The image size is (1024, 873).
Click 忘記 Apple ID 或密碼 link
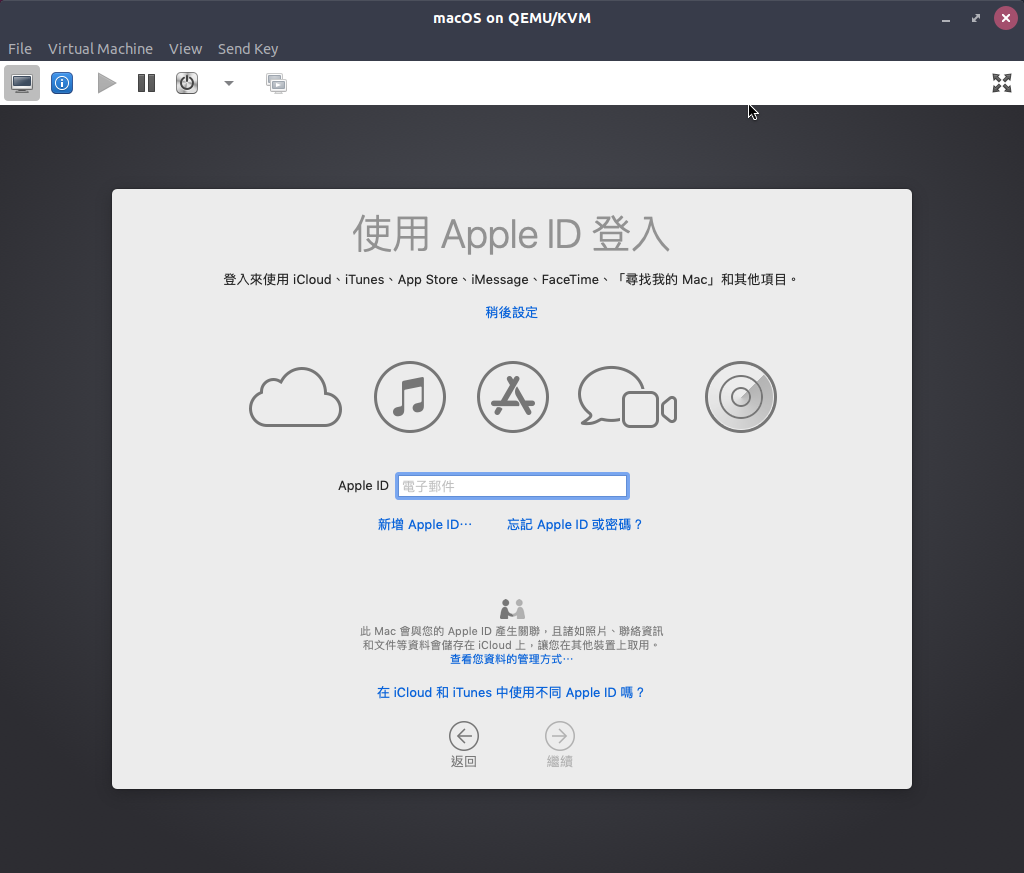tap(575, 524)
